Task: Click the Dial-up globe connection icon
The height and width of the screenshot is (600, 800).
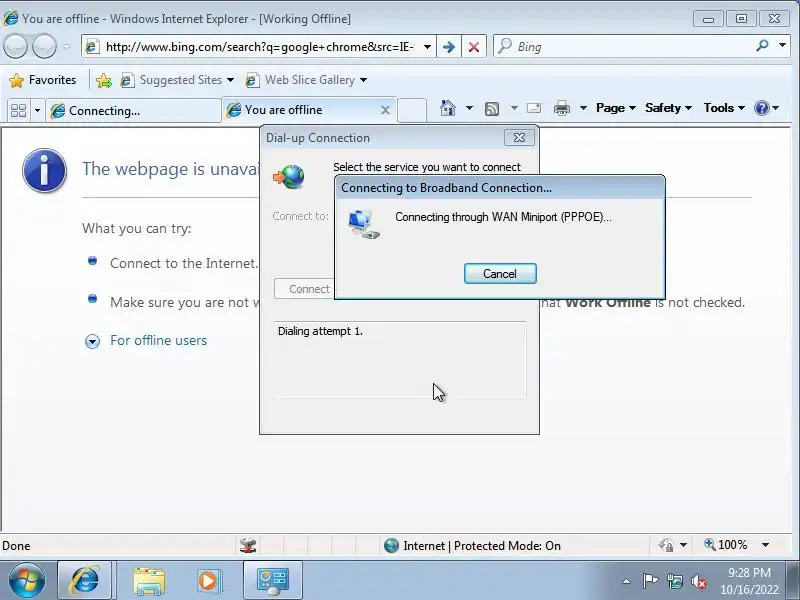Action: [289, 177]
